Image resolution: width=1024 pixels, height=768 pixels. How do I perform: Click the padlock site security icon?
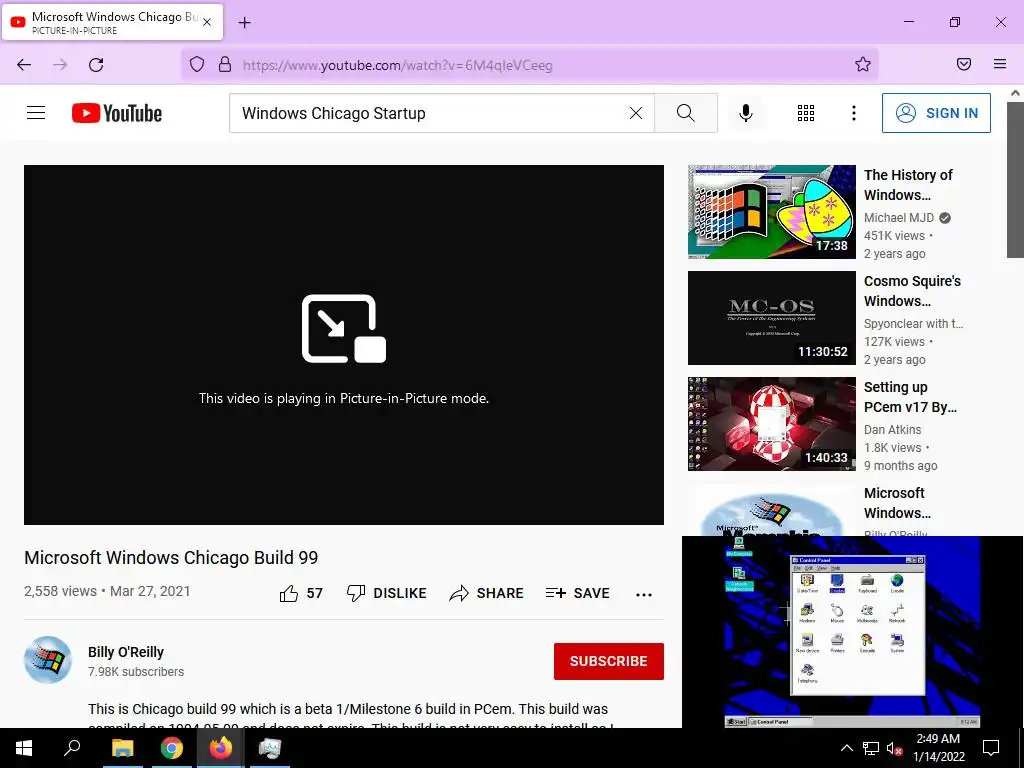225,64
